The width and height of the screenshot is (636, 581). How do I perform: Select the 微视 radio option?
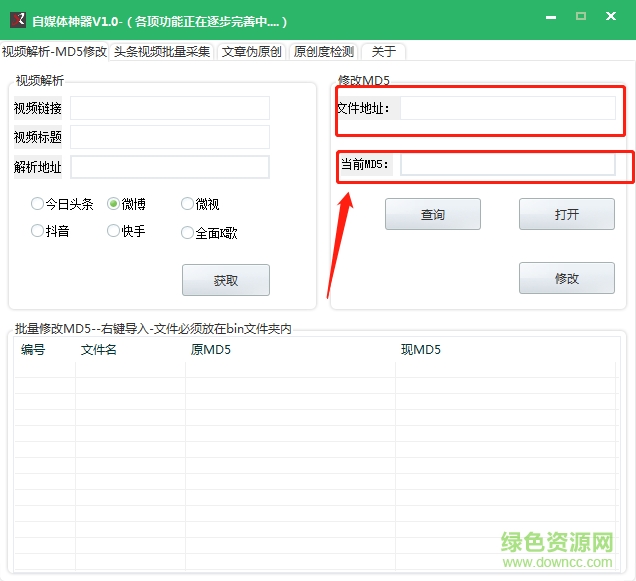pyautogui.click(x=187, y=204)
